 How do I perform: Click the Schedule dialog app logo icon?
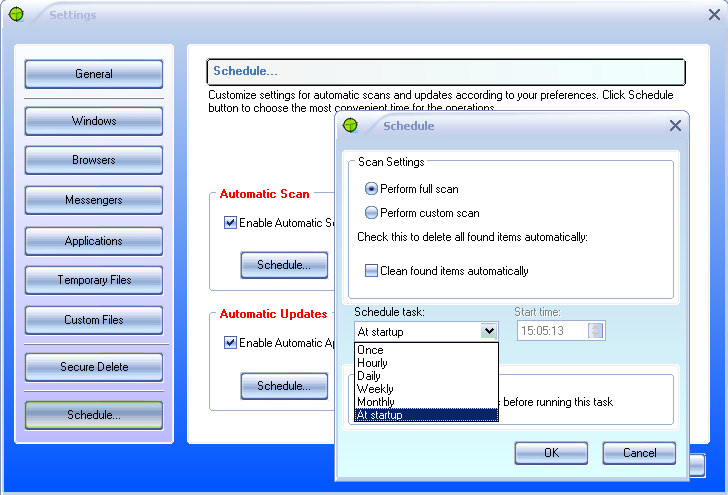(350, 126)
